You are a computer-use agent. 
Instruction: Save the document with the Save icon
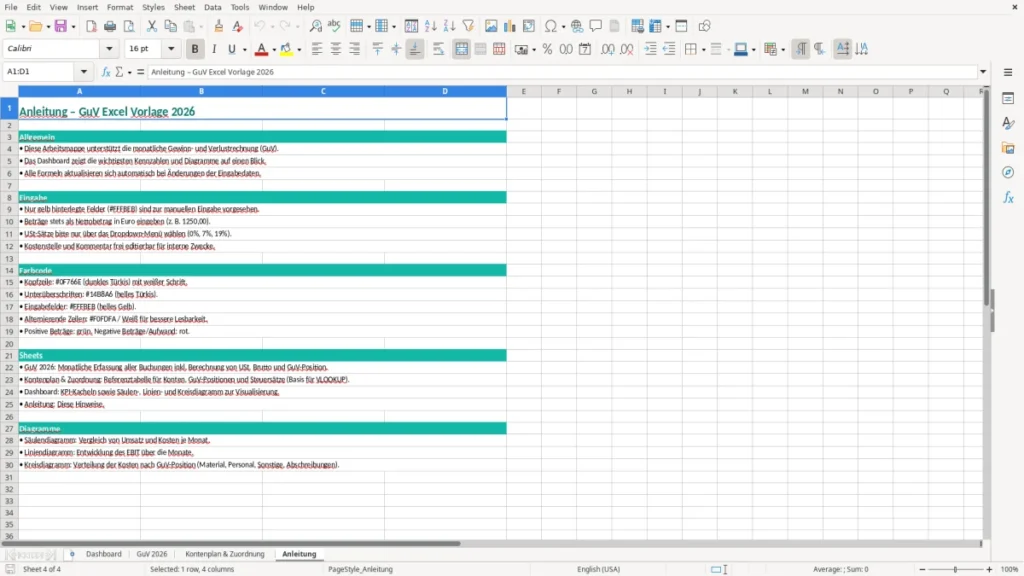tap(61, 26)
